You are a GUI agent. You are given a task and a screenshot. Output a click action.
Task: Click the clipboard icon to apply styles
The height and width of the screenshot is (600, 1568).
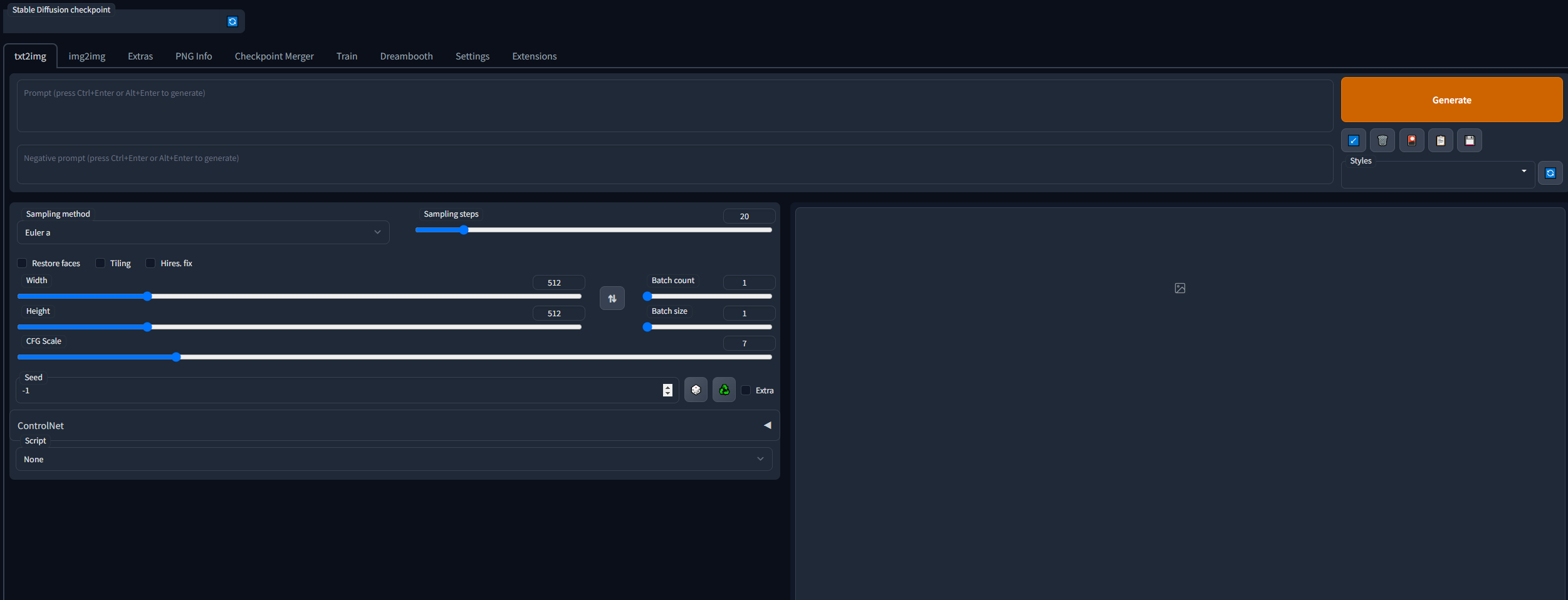click(1440, 140)
